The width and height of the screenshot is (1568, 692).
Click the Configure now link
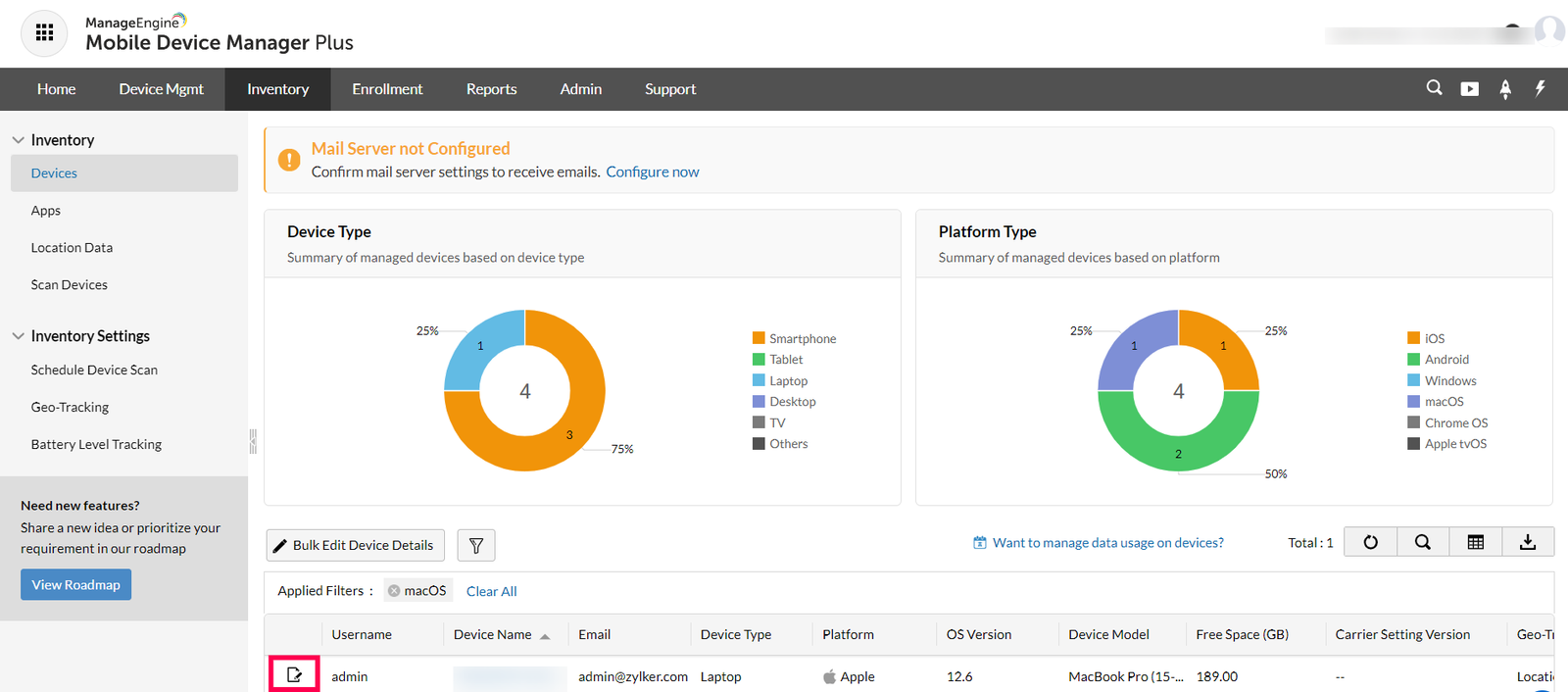click(x=653, y=172)
